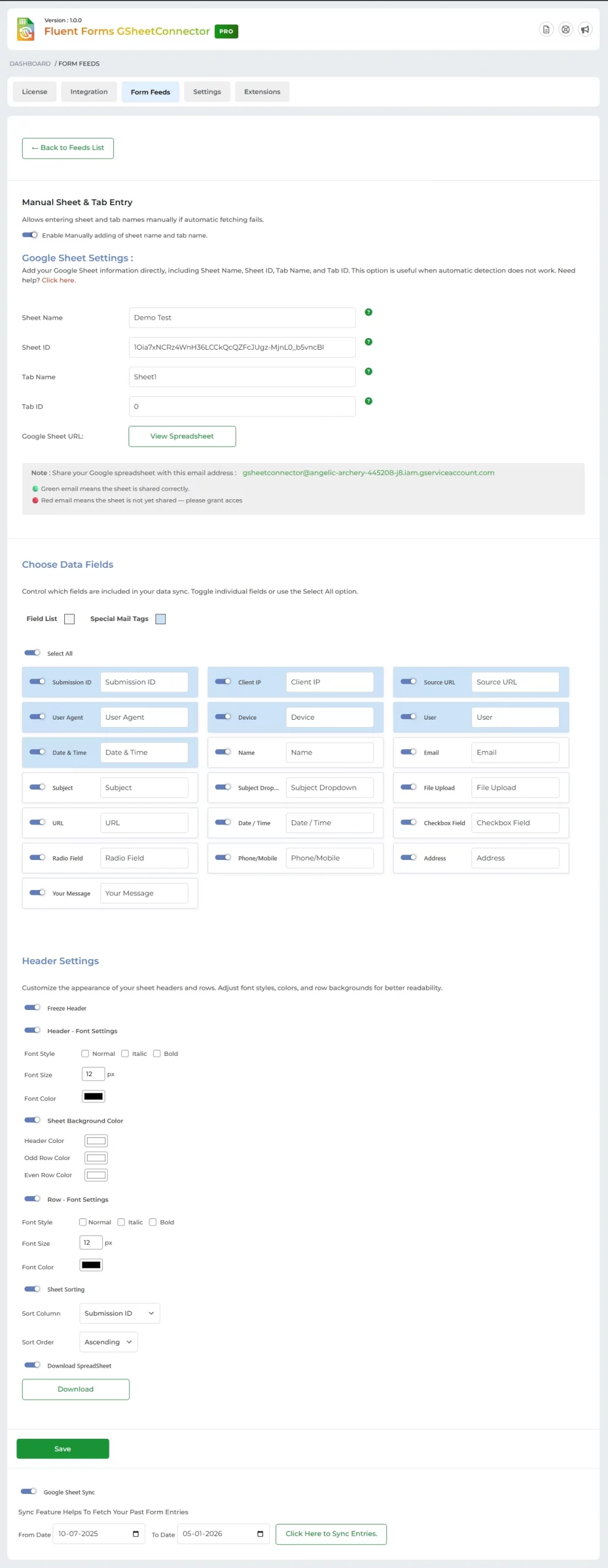608x1568 pixels.
Task: Click the From Date input field
Action: (99, 1534)
